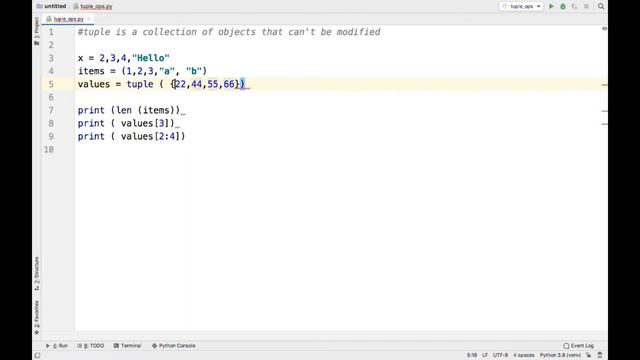Click the tuple_ops.py breadcrumb in navigation bar
Viewport: 640px width, 360px height.
point(93,6)
